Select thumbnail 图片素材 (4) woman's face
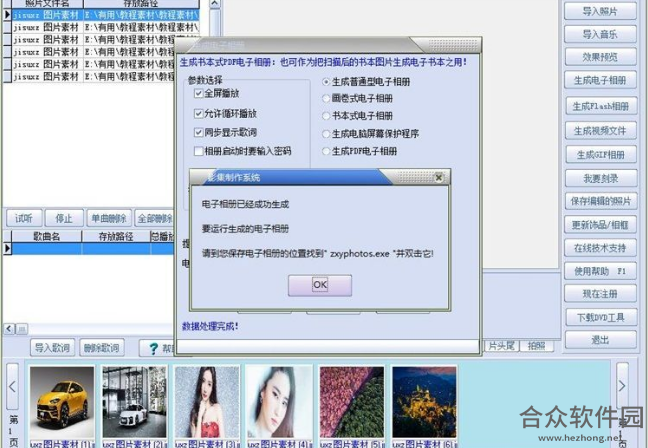 (x=280, y=403)
